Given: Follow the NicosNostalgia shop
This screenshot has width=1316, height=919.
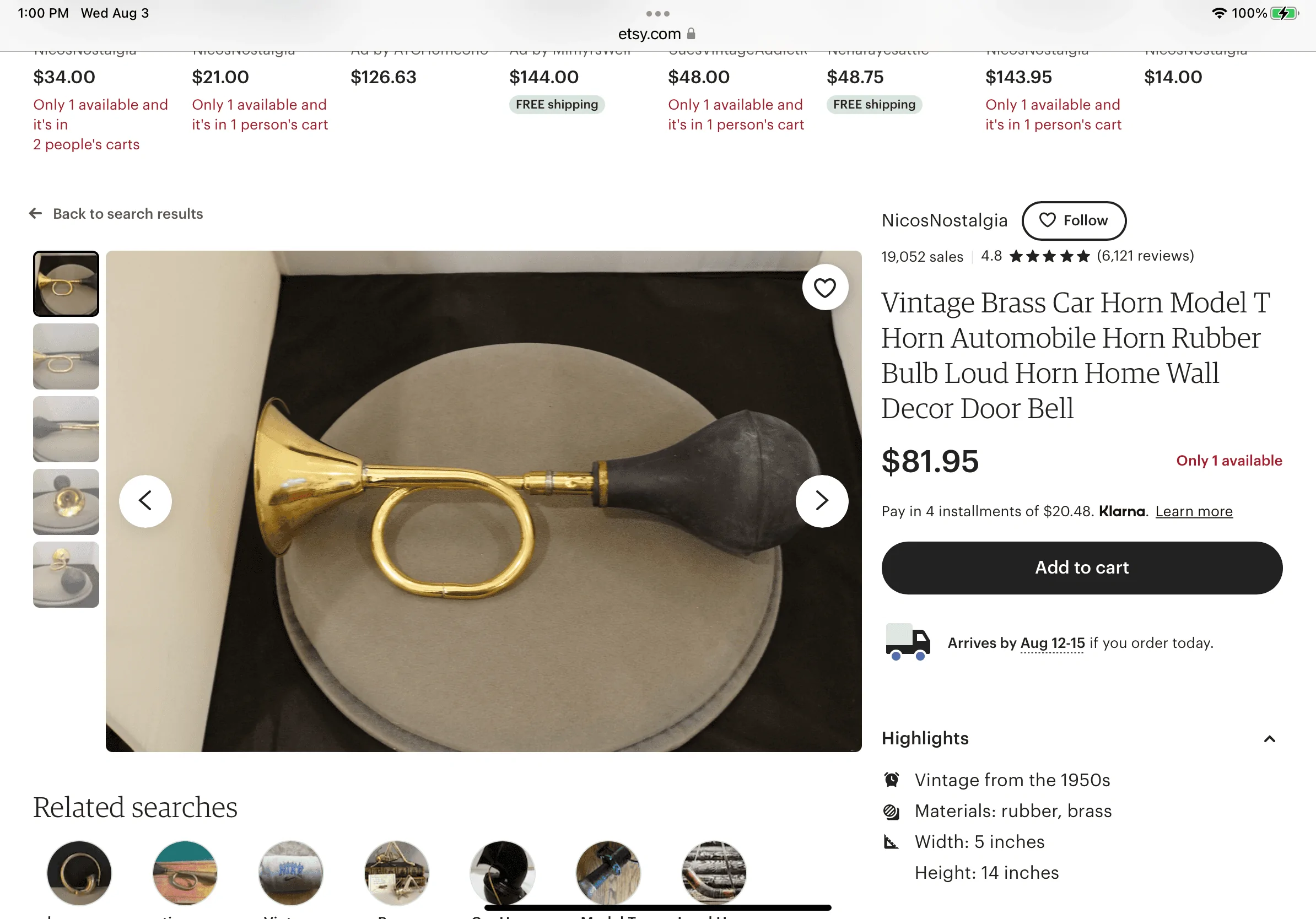Looking at the screenshot, I should click(1074, 220).
